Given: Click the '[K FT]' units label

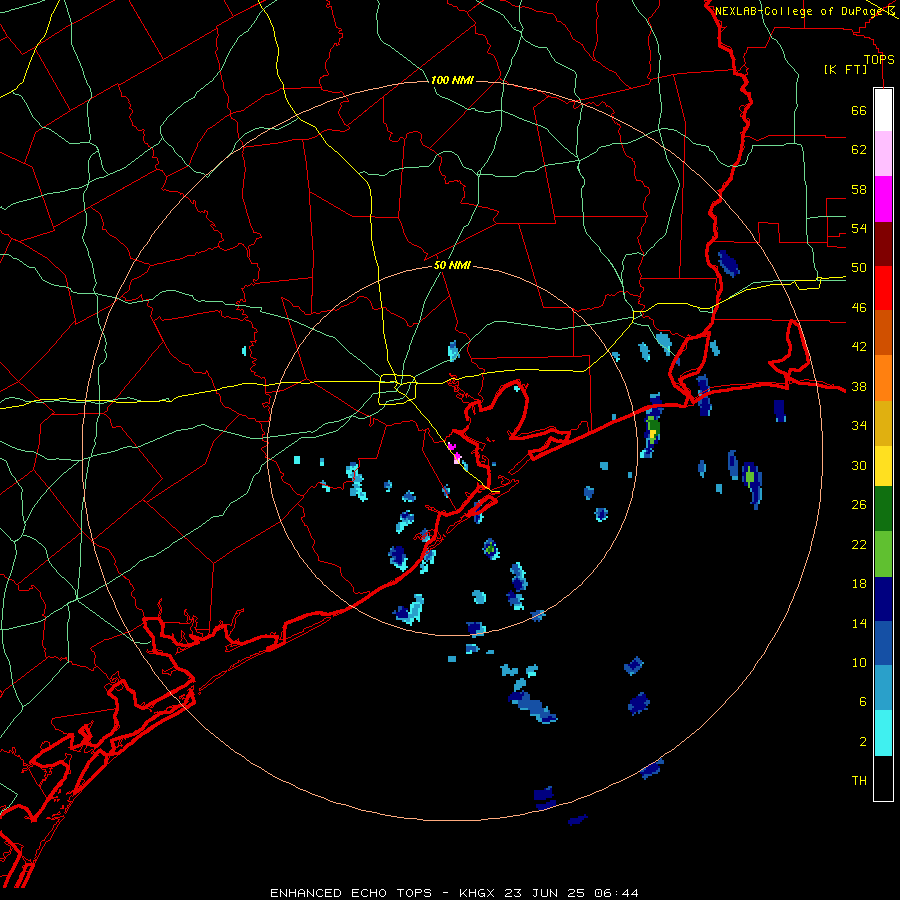Looking at the screenshot, I should tap(845, 69).
